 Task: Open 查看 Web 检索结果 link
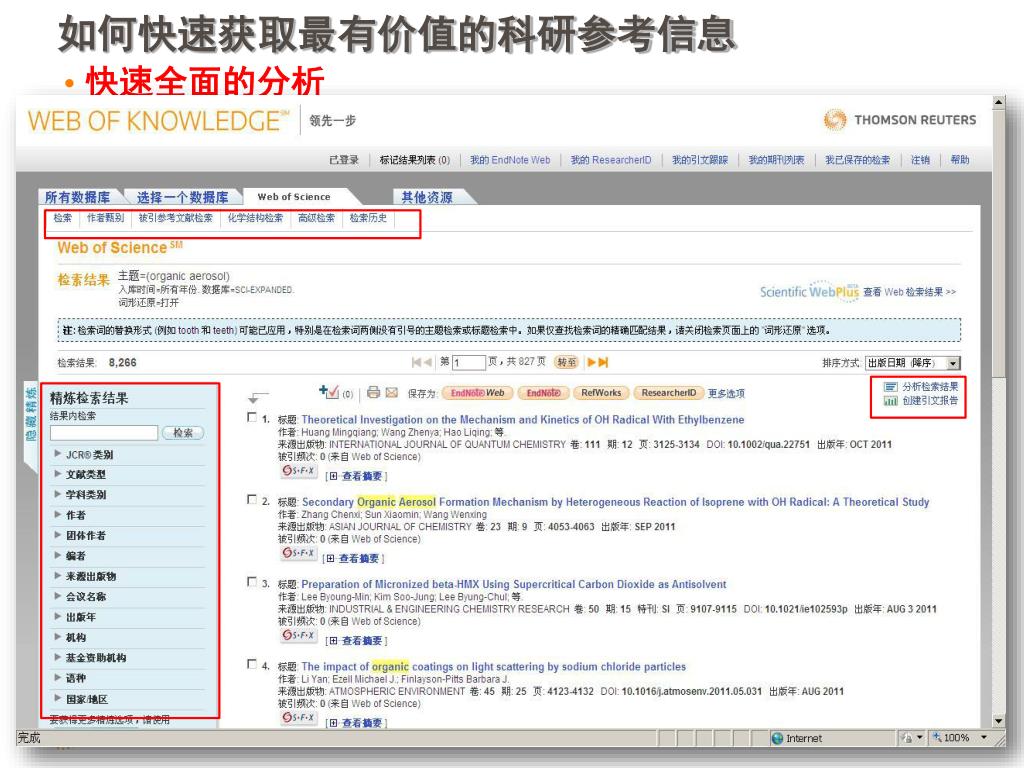909,292
